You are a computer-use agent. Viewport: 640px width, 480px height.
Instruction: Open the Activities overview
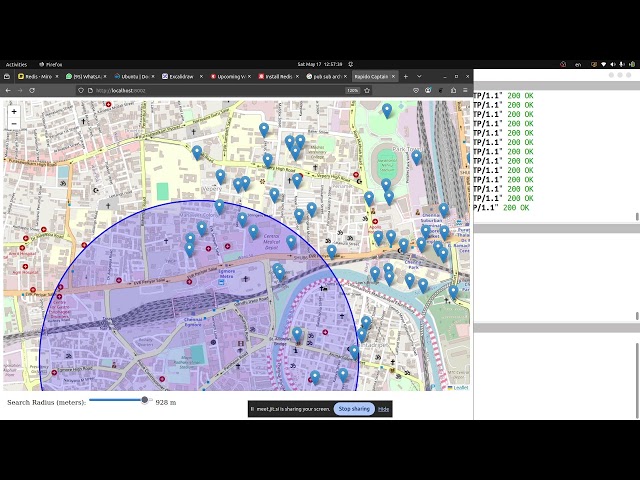pyautogui.click(x=16, y=64)
